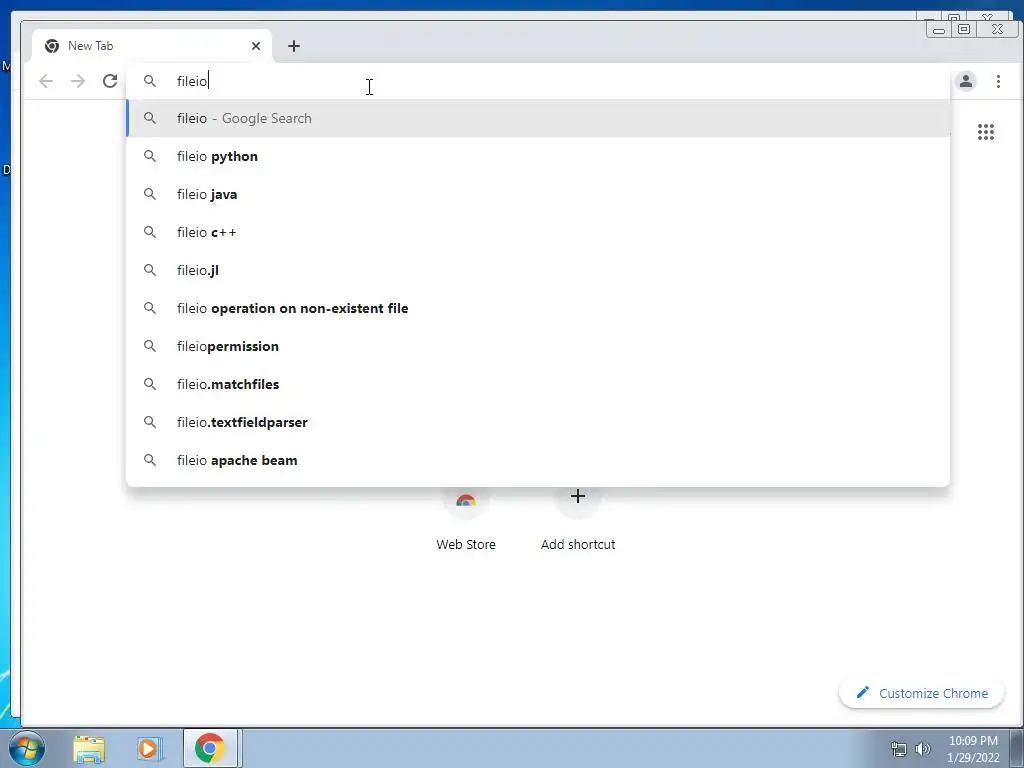Click Customize Chrome button
The width and height of the screenshot is (1024, 768).
coord(921,693)
